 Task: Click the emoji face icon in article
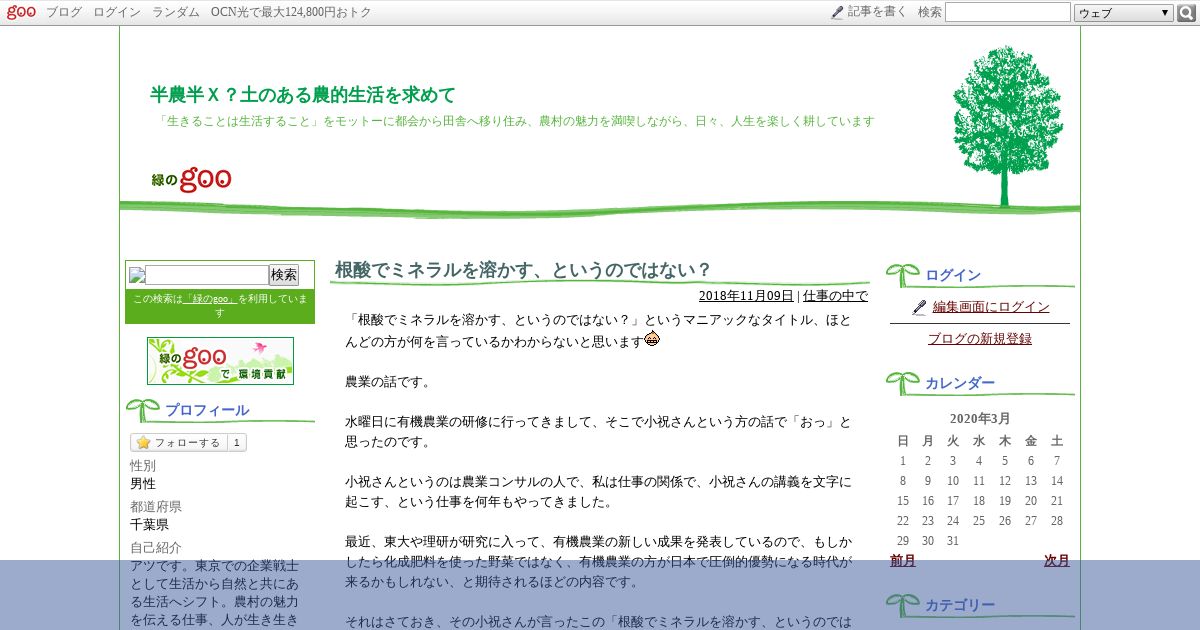click(652, 339)
